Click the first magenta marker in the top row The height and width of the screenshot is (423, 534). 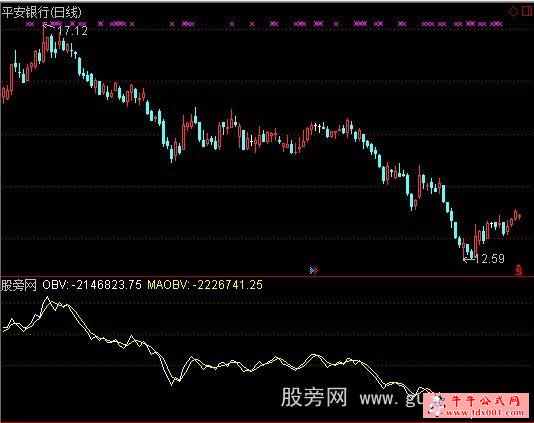click(30, 24)
